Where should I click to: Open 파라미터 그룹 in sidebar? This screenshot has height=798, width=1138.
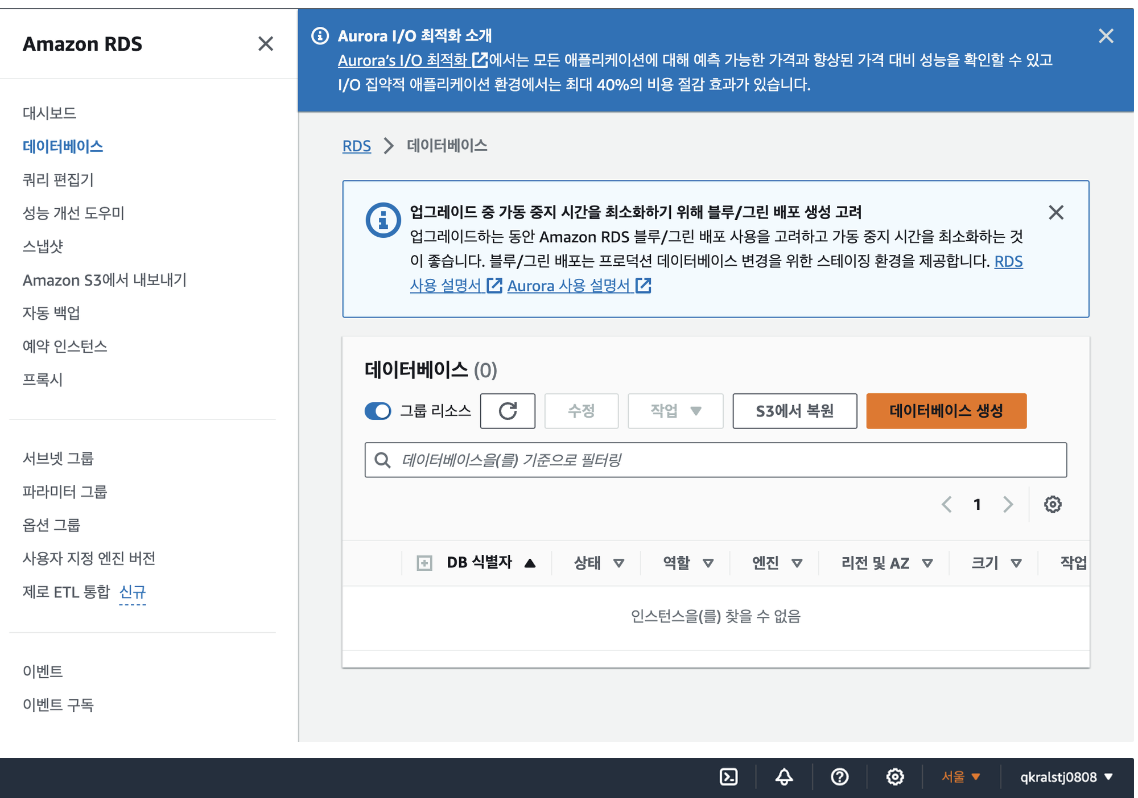coord(65,492)
